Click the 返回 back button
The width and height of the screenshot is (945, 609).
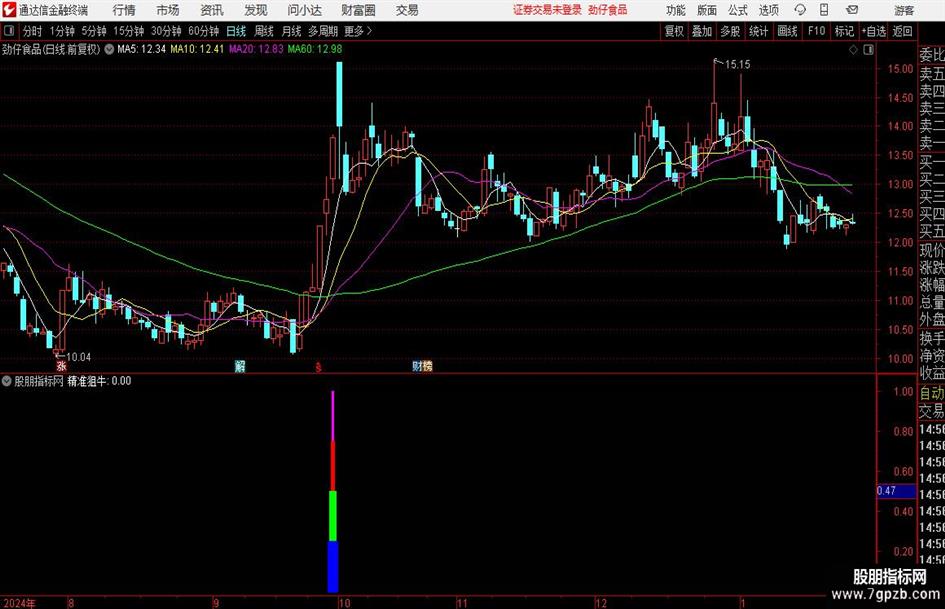902,31
